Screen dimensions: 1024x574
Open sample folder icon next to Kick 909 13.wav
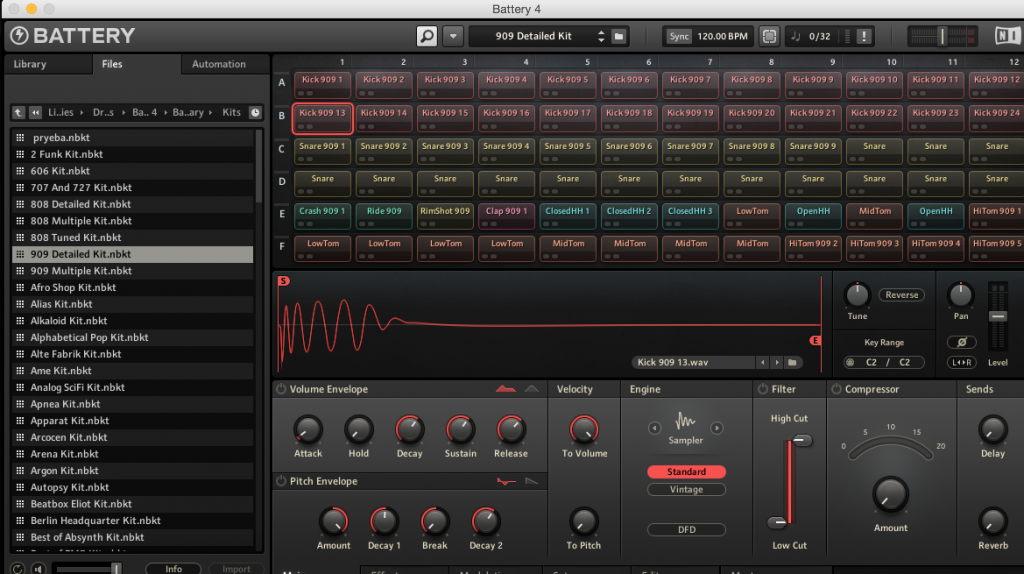792,362
